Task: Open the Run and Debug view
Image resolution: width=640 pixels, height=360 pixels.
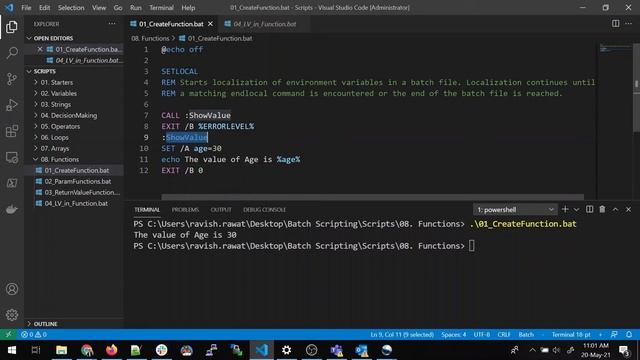Action: tap(12, 105)
